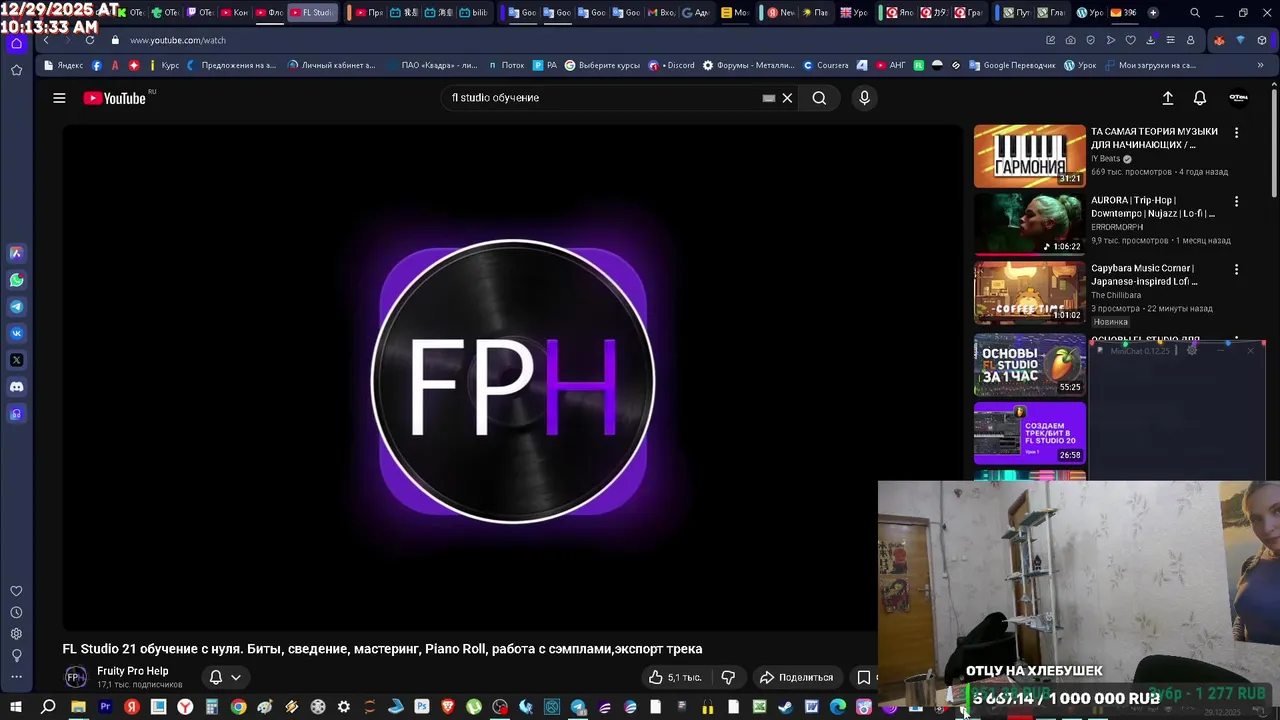Reload the page

click(x=90, y=40)
